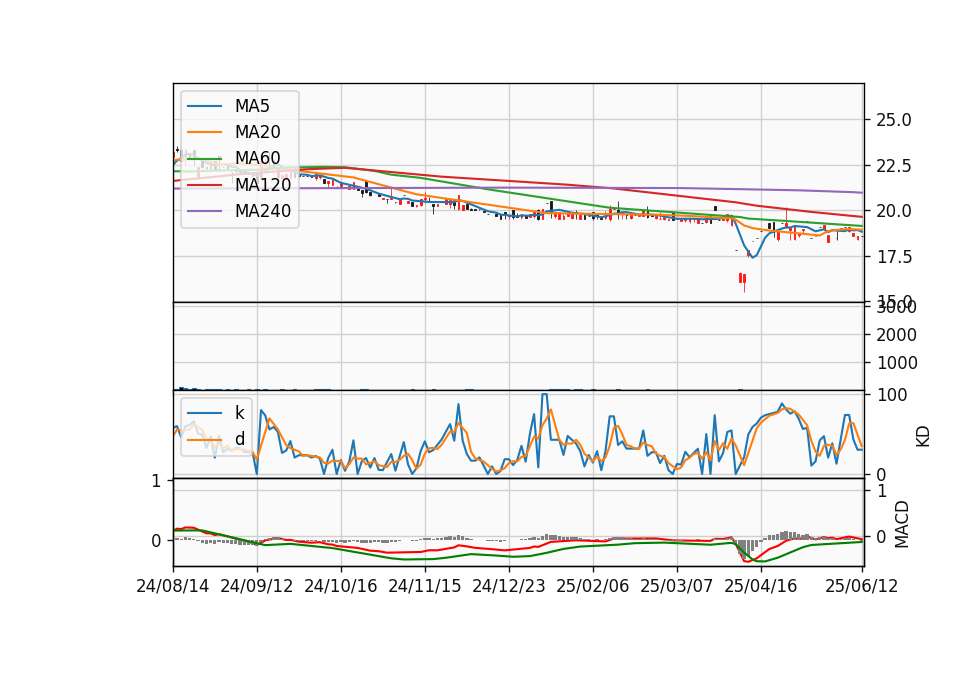The height and width of the screenshot is (690, 960).
Task: Click the 22.5 price axis tick
Action: click(x=894, y=166)
